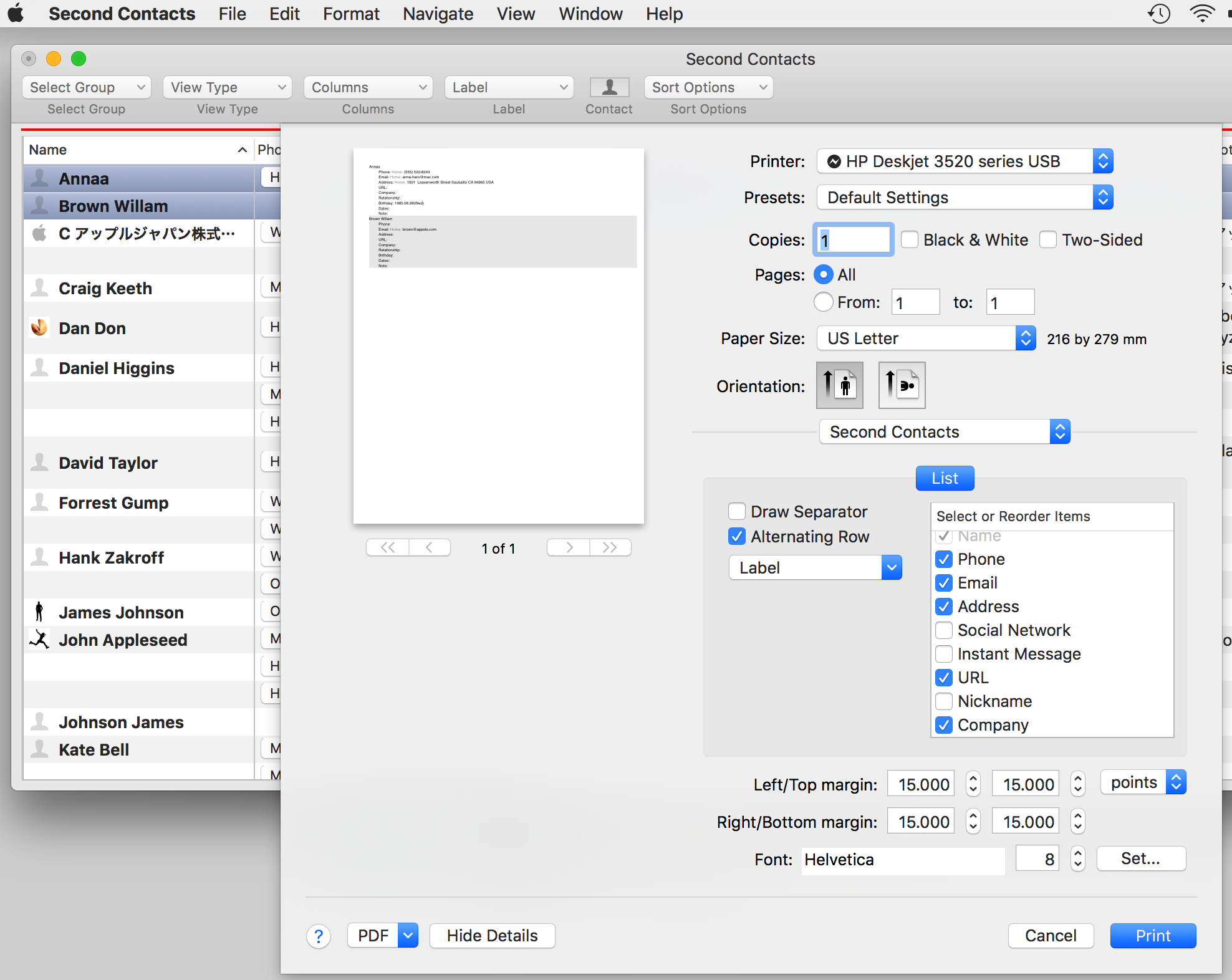Adjust the bottom margin stepper
The image size is (1232, 980).
1078,821
